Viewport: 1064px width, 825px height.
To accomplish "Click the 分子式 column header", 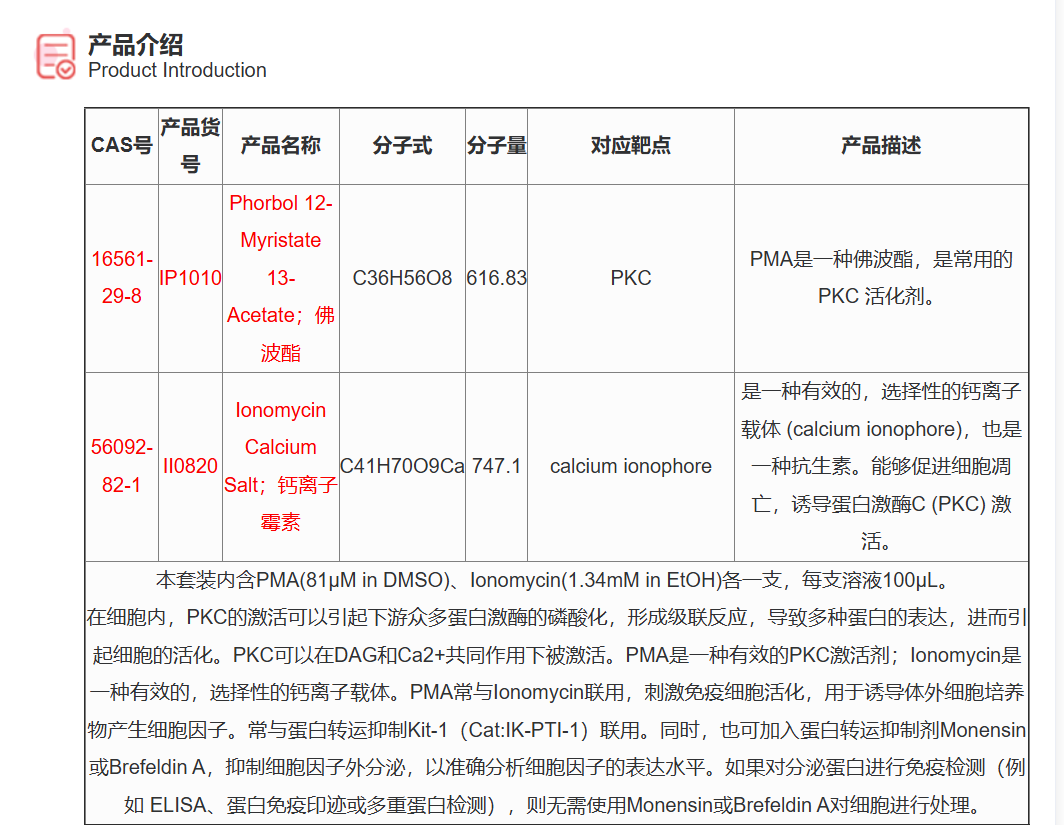I will click(402, 145).
